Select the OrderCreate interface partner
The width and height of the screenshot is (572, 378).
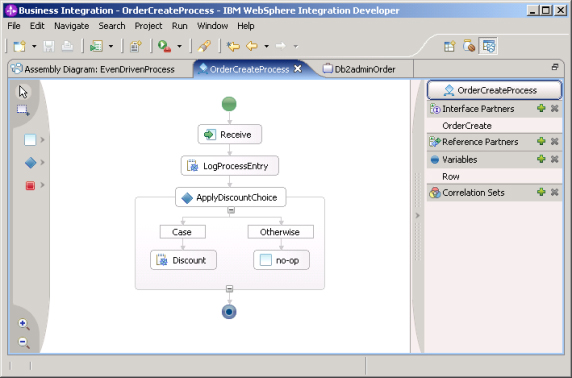[x=467, y=126]
